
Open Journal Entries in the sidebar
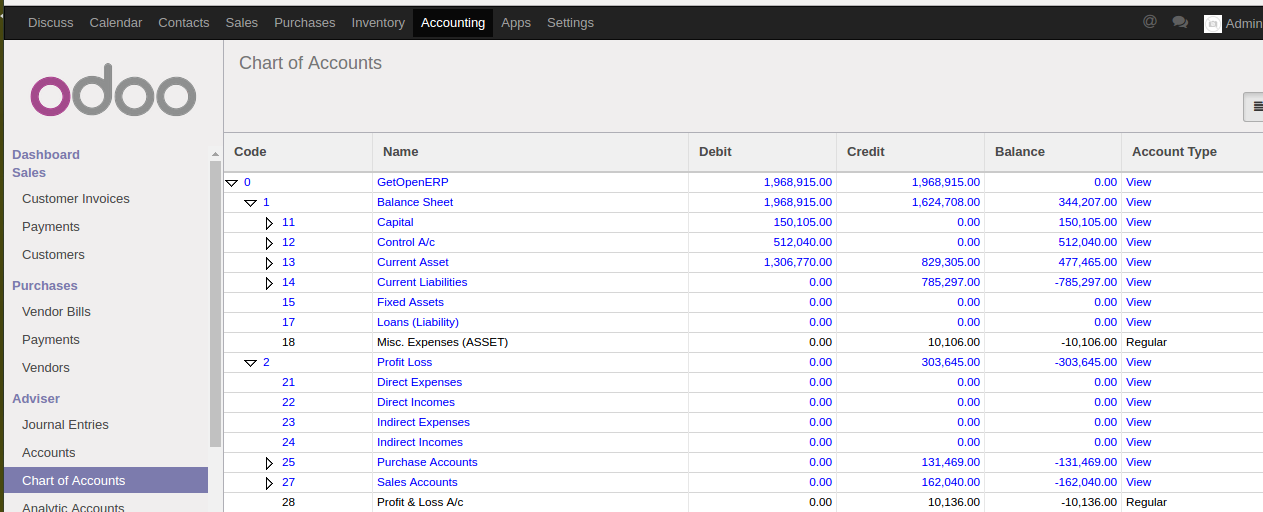tap(65, 425)
